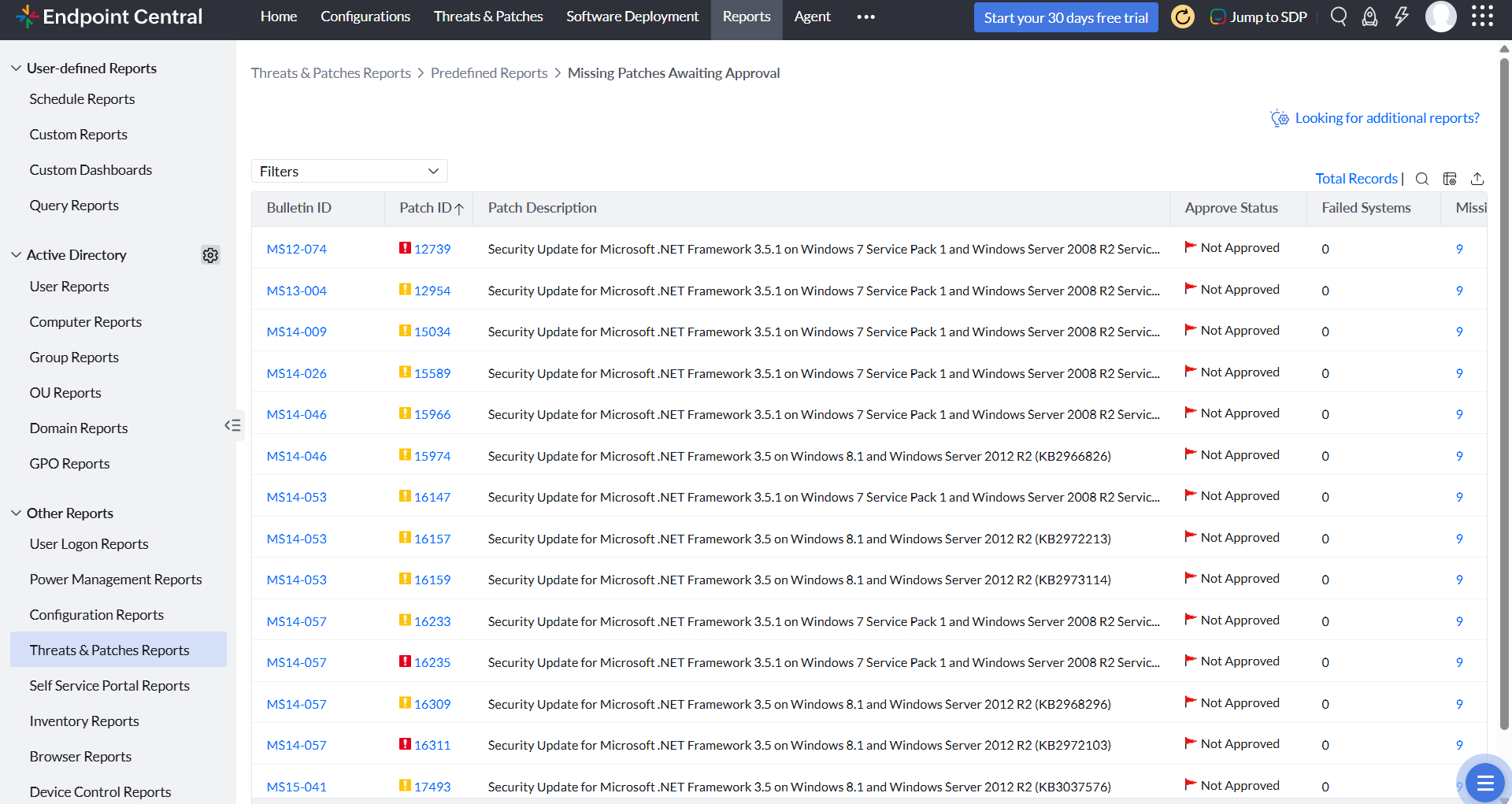The width and height of the screenshot is (1512, 804).
Task: Switch to Threats & Patches tab
Action: click(x=488, y=17)
